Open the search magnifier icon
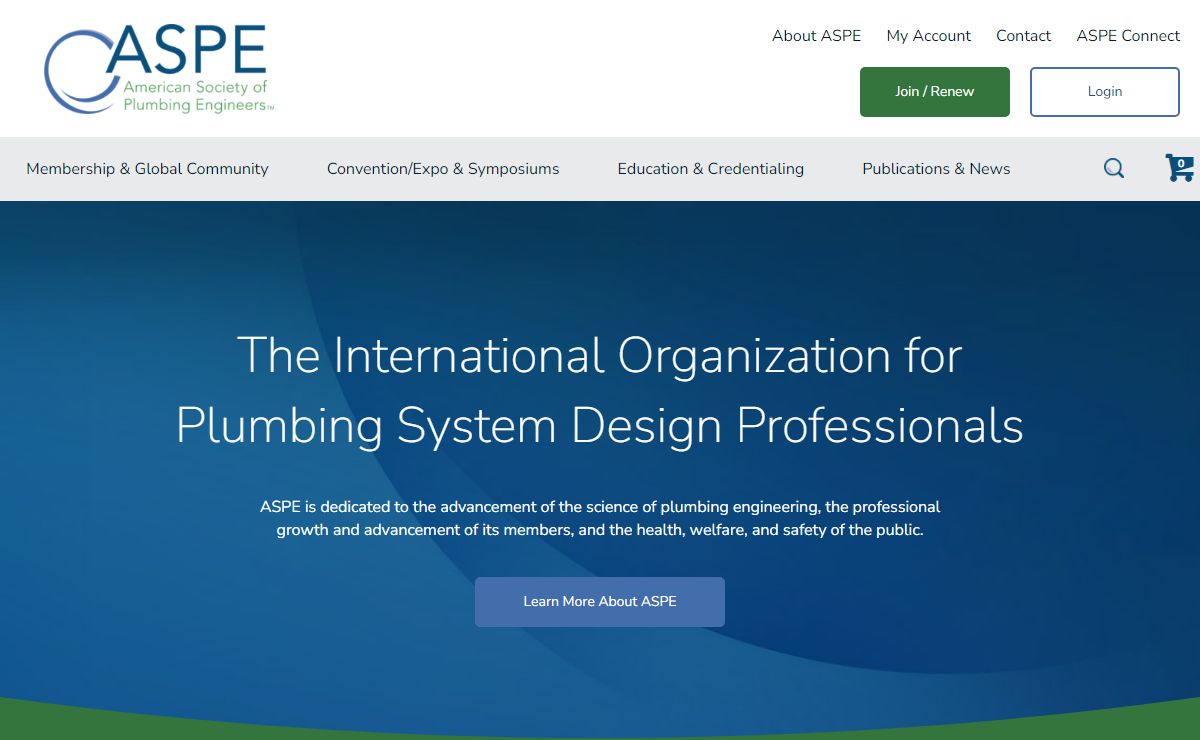Image resolution: width=1200 pixels, height=740 pixels. pos(1114,168)
